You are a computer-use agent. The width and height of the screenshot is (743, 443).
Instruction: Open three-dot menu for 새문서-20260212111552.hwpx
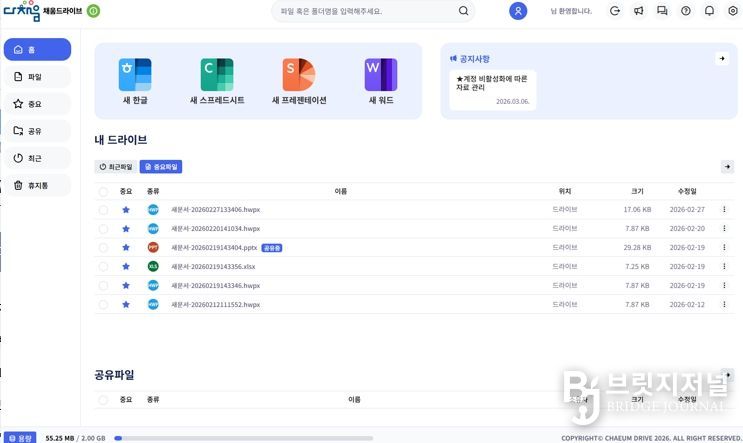tap(724, 304)
